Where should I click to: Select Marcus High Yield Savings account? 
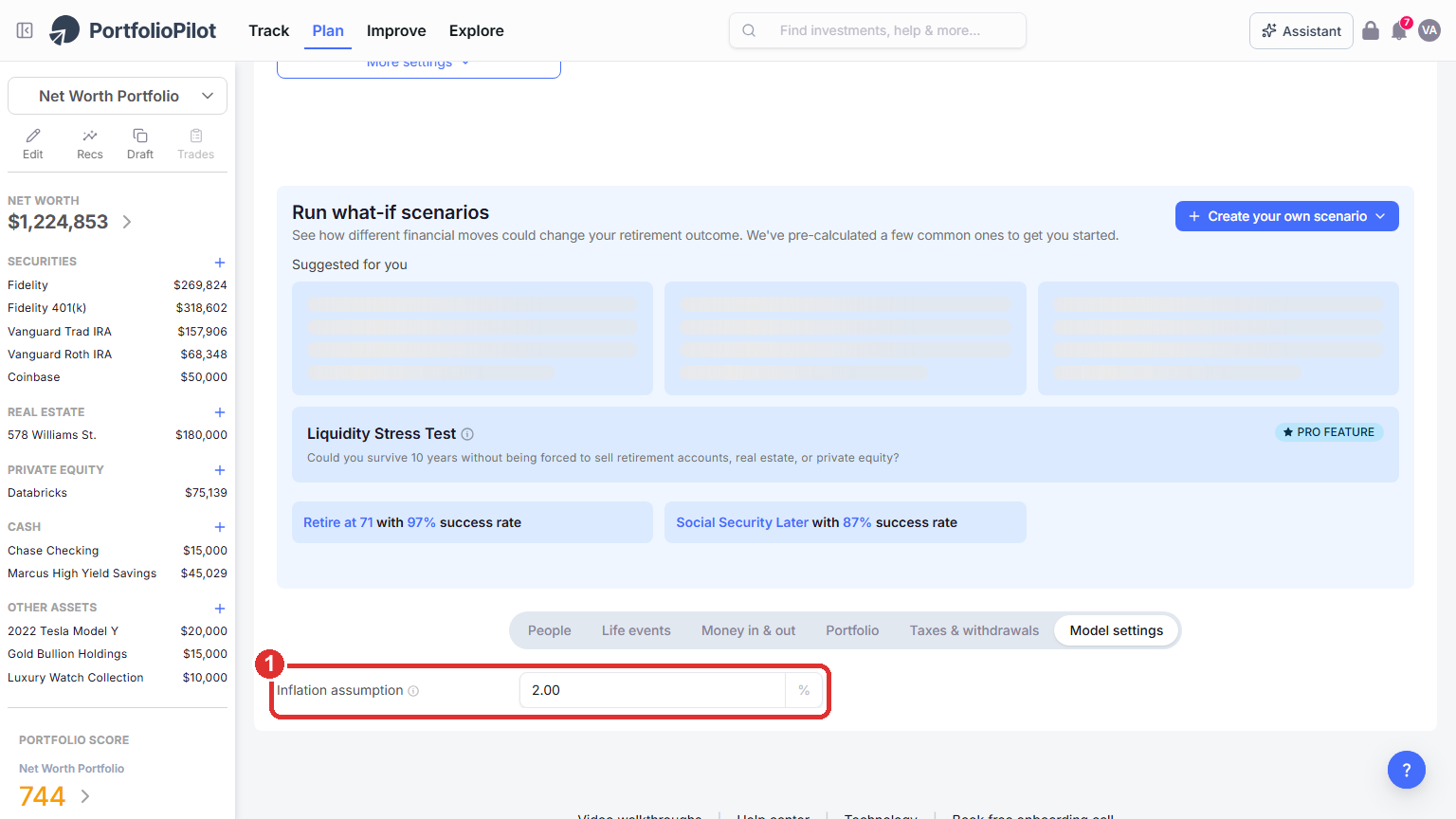(118, 573)
